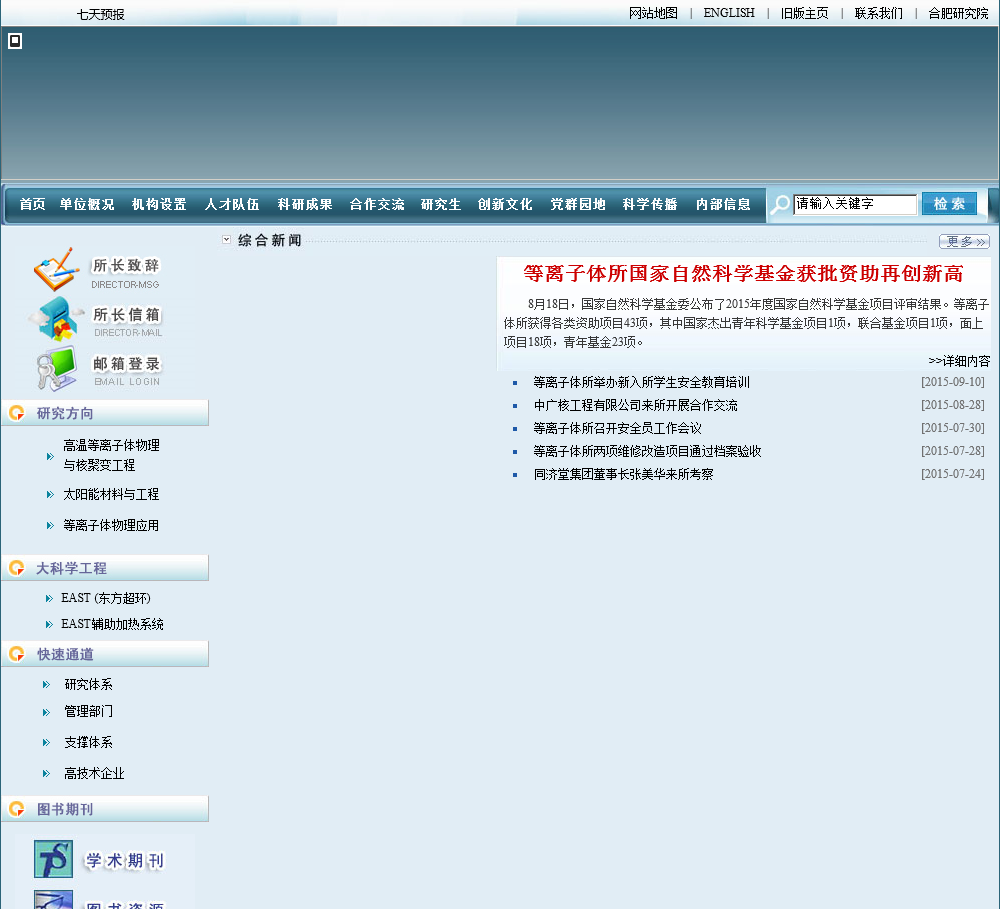Click arrow bullet beside 研究体系
Image resolution: width=1000 pixels, height=909 pixels.
(46, 684)
